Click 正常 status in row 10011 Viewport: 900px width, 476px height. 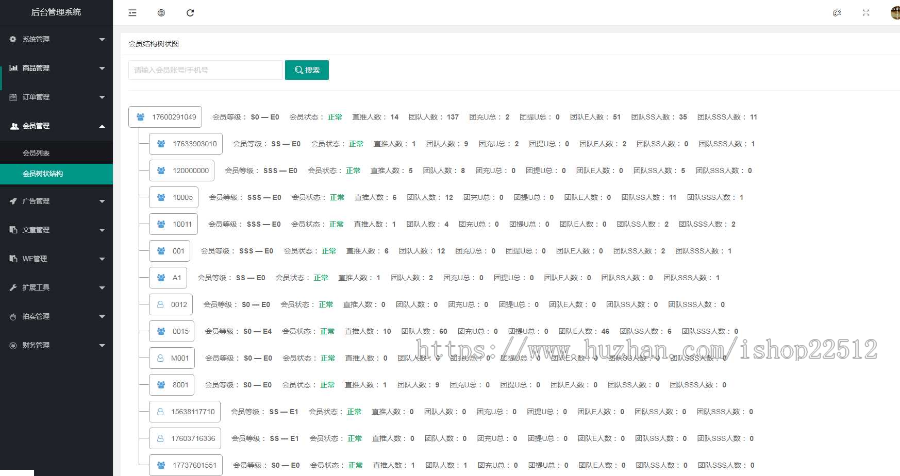[x=336, y=225]
